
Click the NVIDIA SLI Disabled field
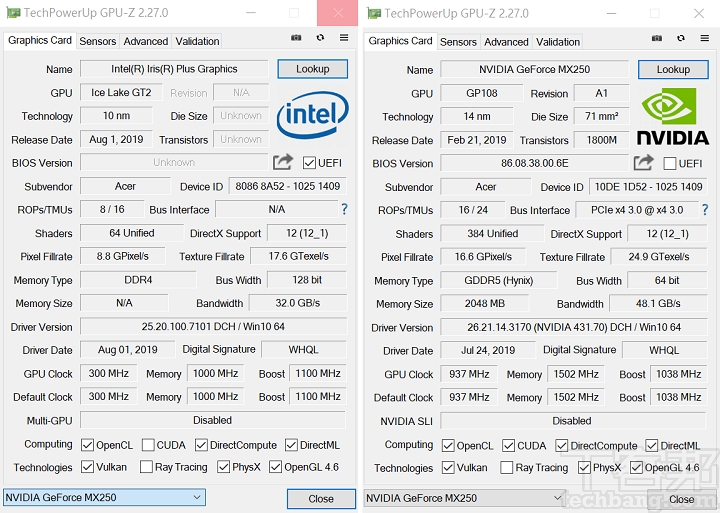pos(574,421)
